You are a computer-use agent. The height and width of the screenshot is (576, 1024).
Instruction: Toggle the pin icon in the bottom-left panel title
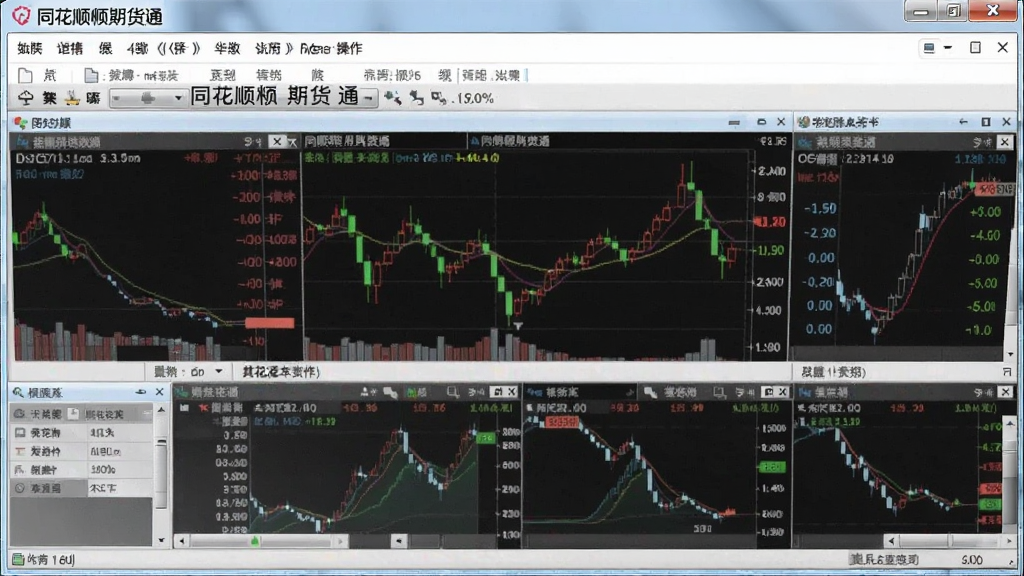[x=140, y=392]
